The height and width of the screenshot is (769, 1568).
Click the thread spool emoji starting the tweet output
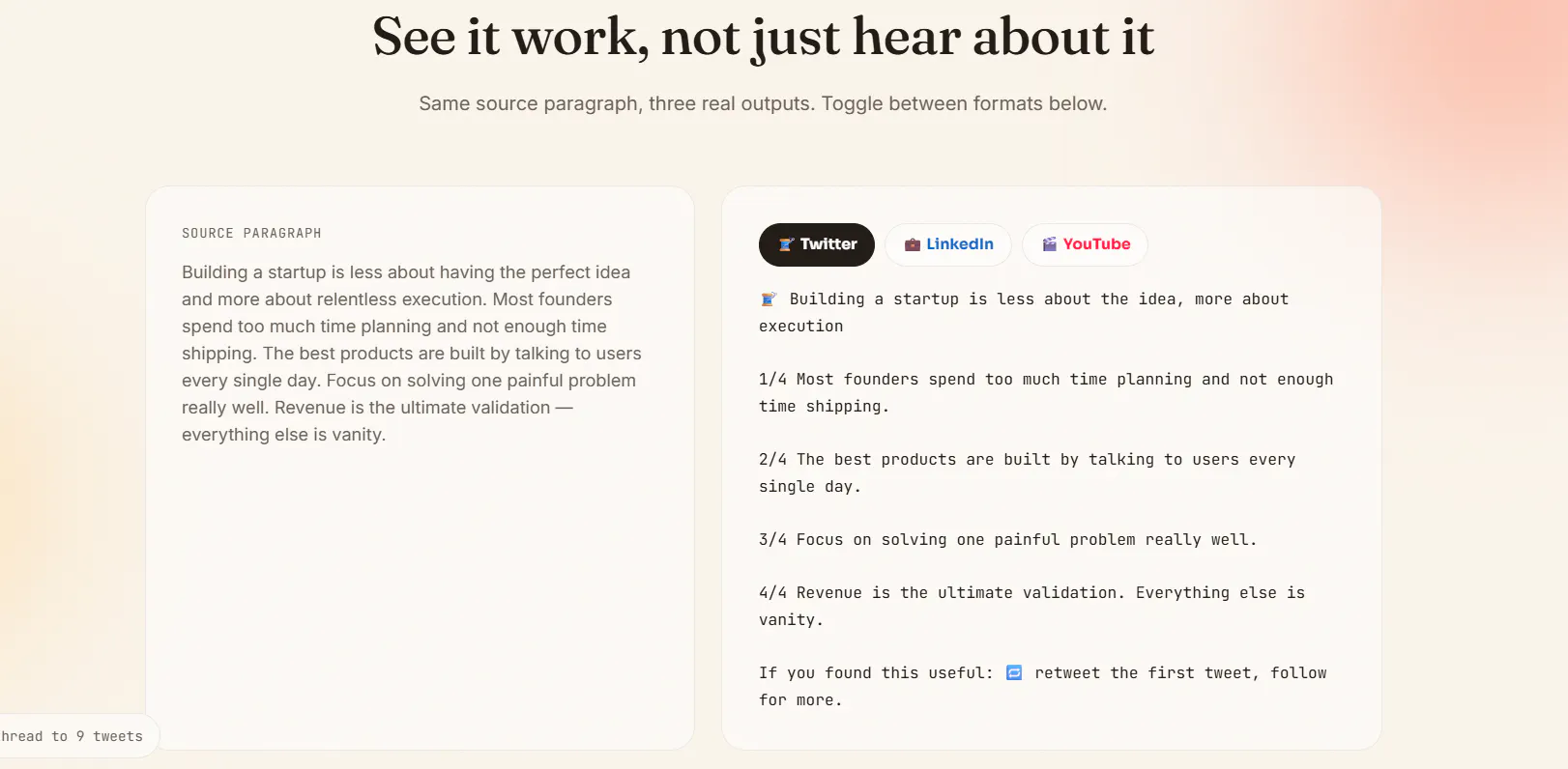tap(769, 299)
